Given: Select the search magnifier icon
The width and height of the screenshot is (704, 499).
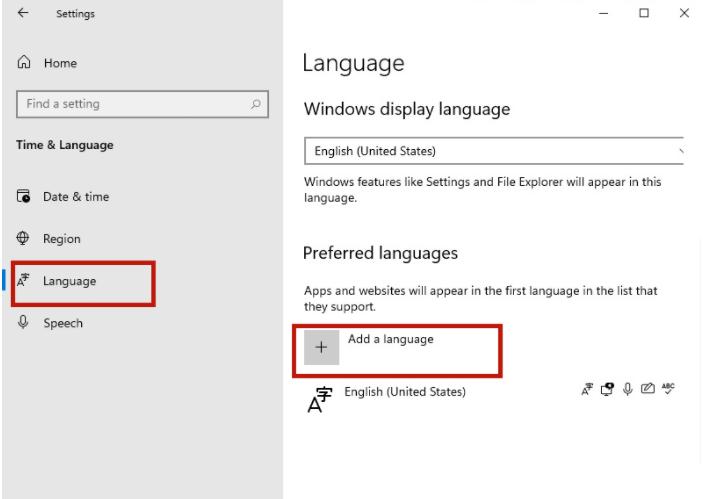Looking at the screenshot, I should pos(256,104).
